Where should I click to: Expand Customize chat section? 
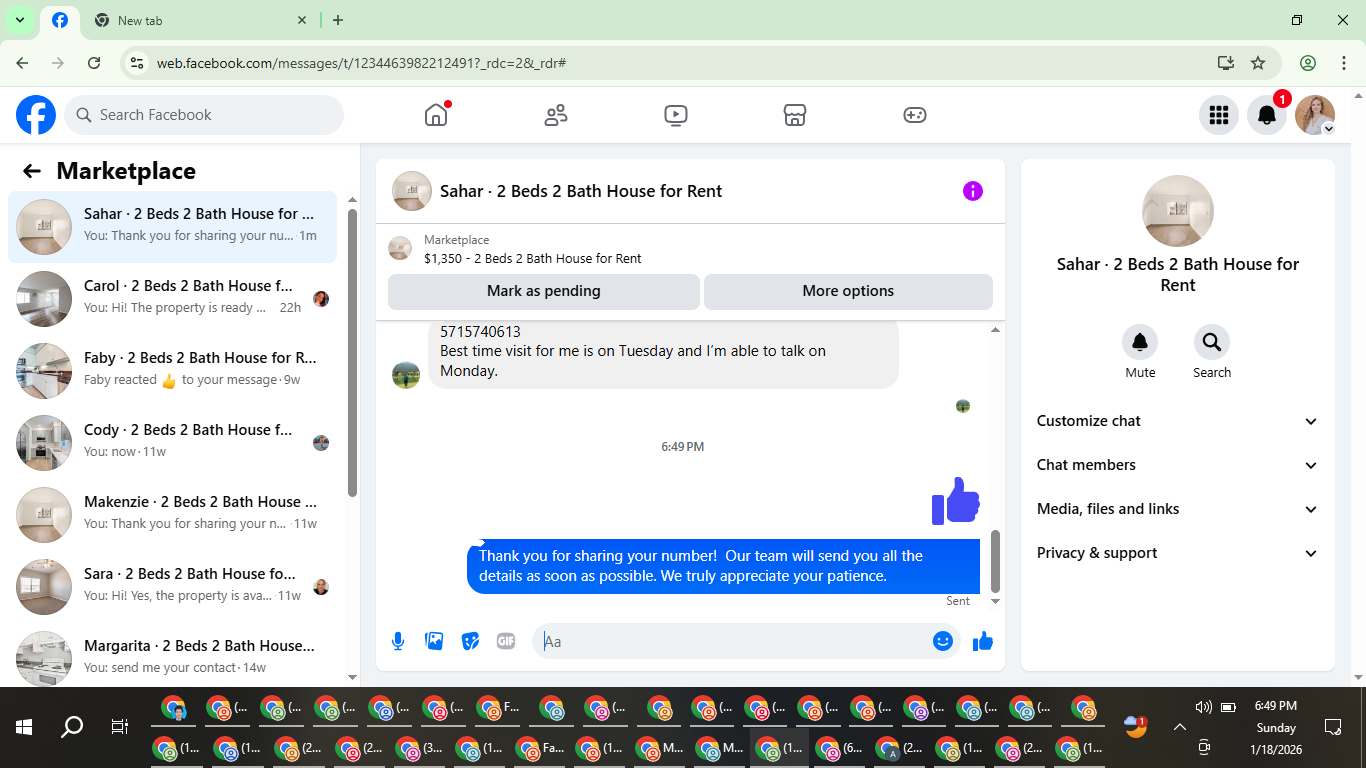[1178, 421]
